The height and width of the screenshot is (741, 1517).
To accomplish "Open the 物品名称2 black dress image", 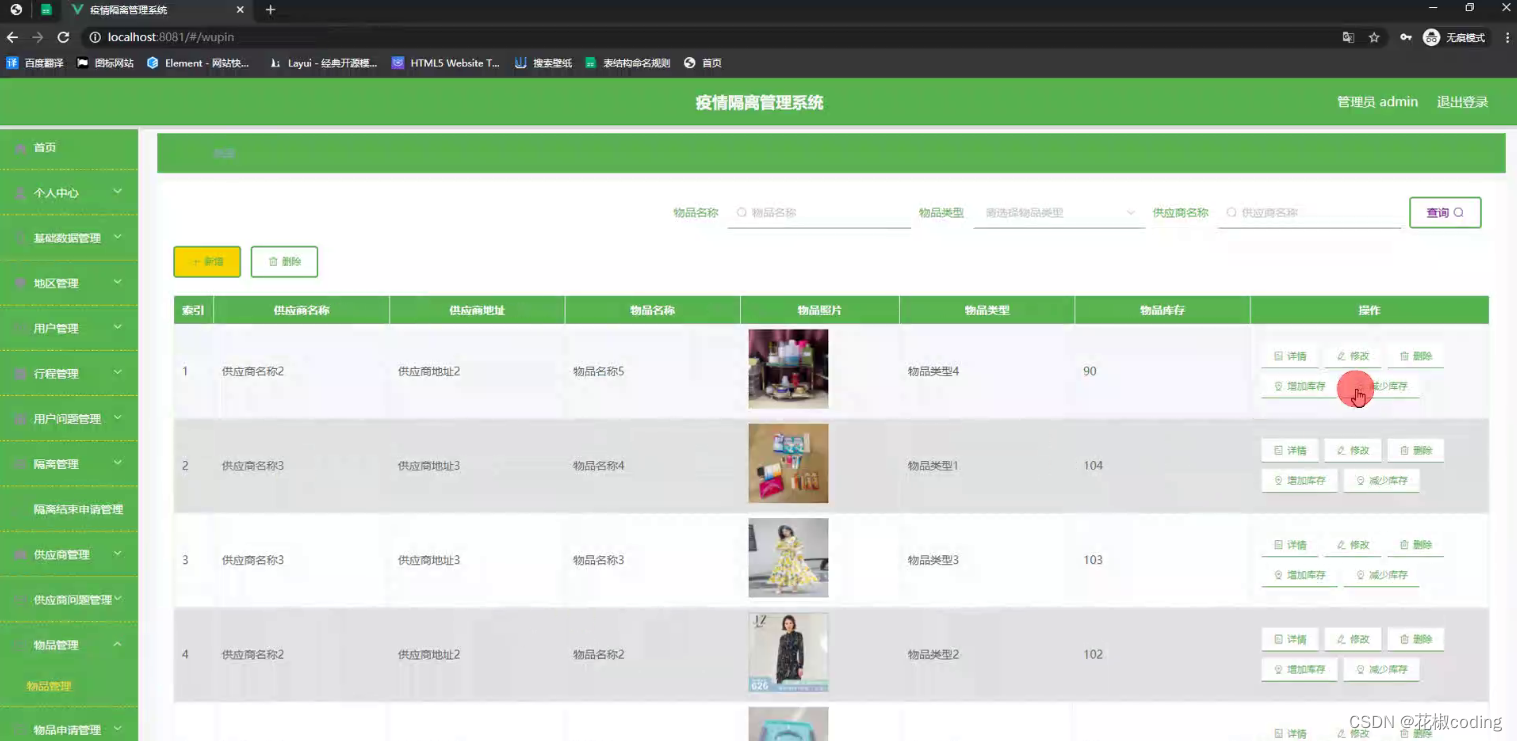I will tap(788, 652).
